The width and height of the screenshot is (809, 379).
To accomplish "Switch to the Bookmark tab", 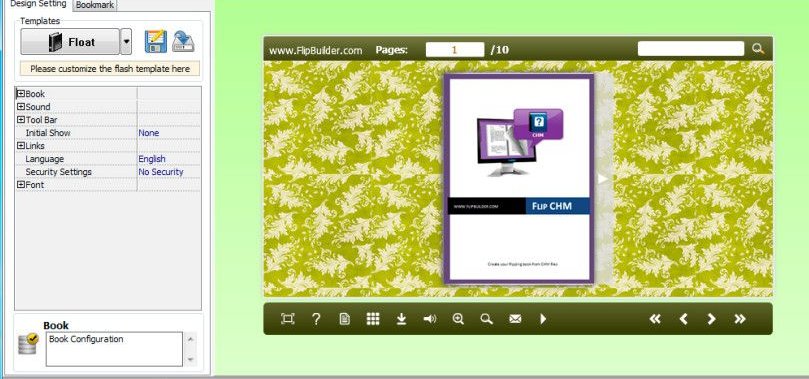I will [95, 5].
